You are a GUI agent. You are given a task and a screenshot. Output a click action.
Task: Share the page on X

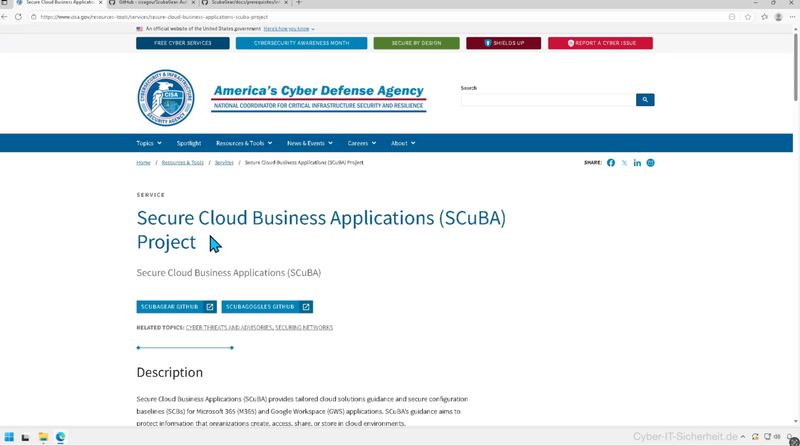point(624,163)
